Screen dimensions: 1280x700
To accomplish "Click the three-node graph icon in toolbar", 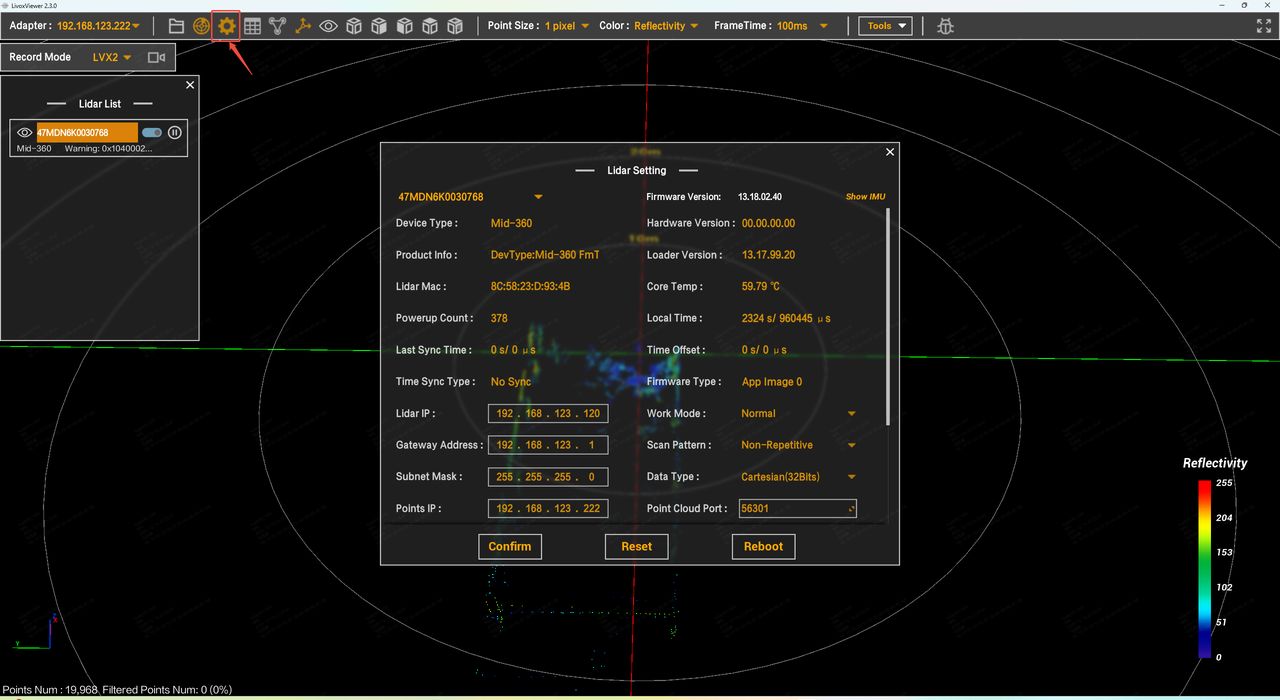I will (x=278, y=26).
